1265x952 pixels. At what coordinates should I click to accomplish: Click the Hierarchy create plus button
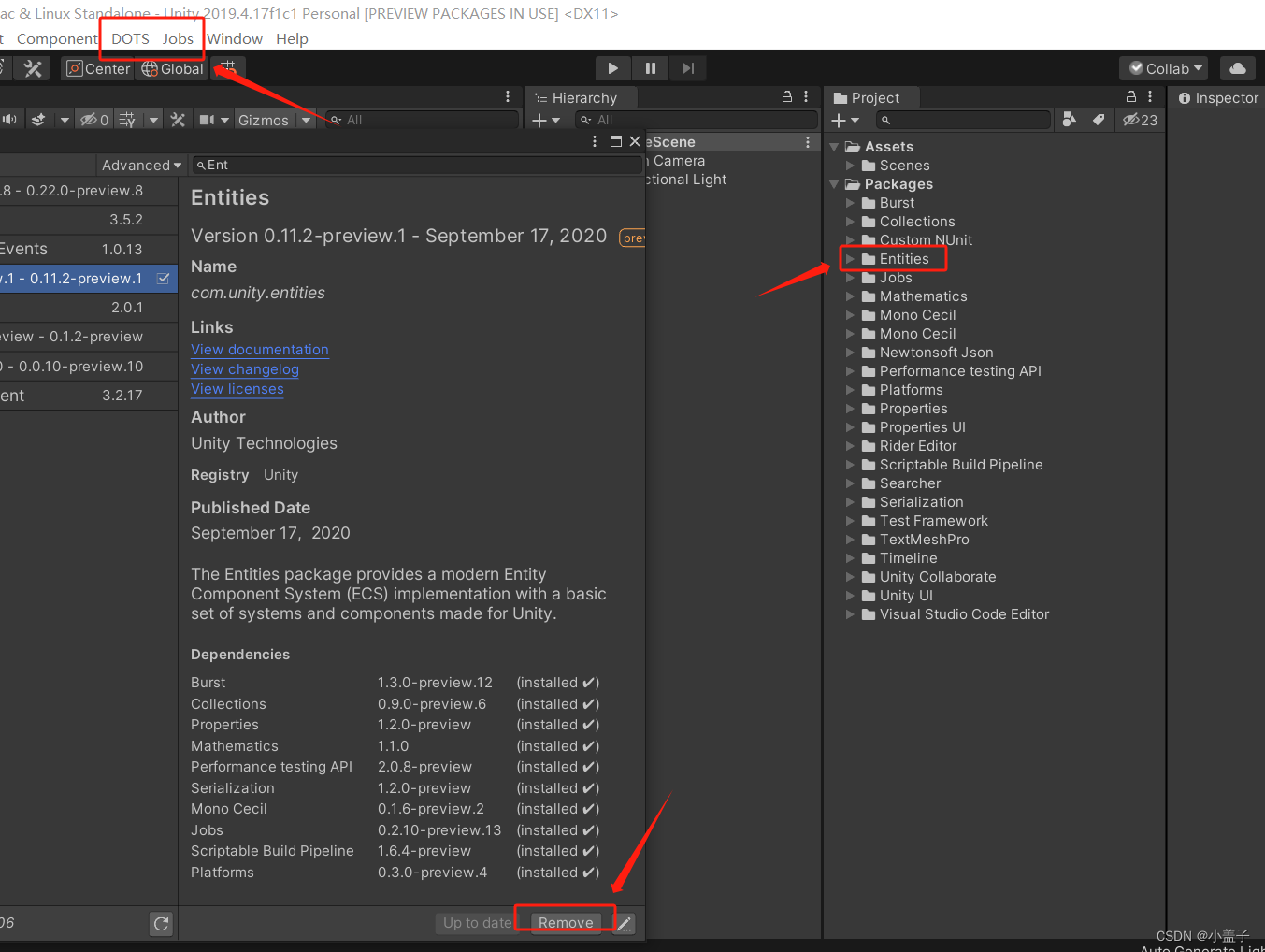[x=546, y=120]
